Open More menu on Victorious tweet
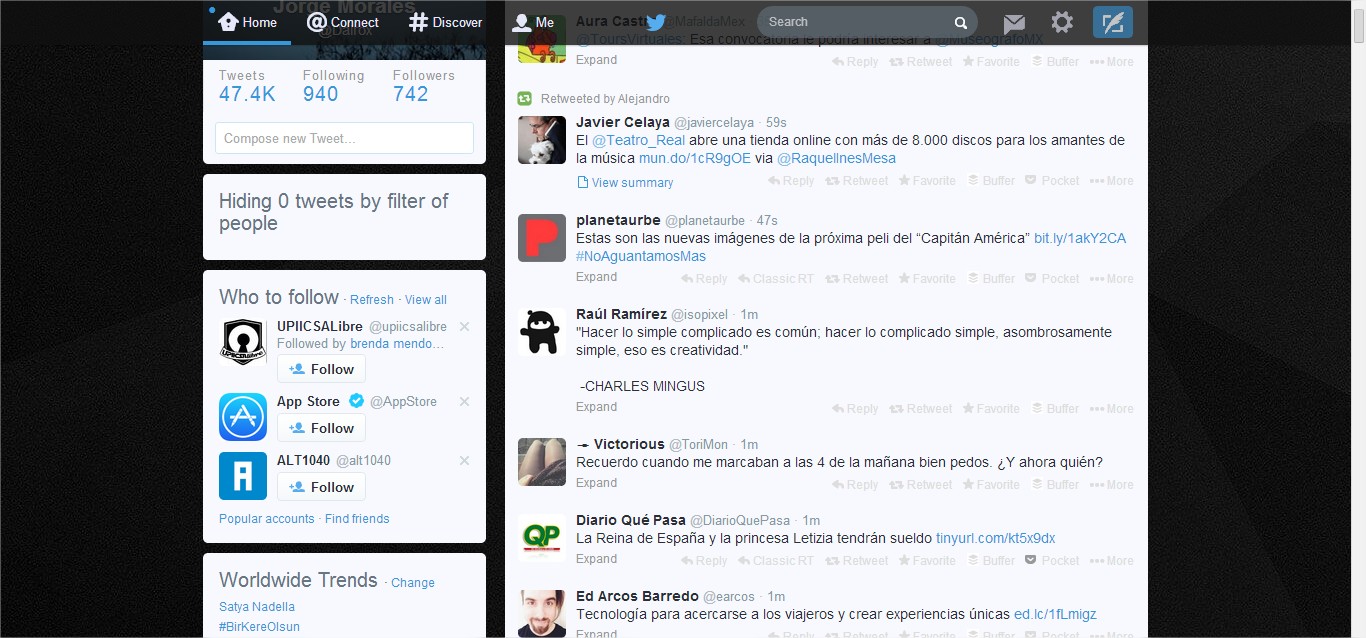The height and width of the screenshot is (638, 1366). [x=1112, y=485]
